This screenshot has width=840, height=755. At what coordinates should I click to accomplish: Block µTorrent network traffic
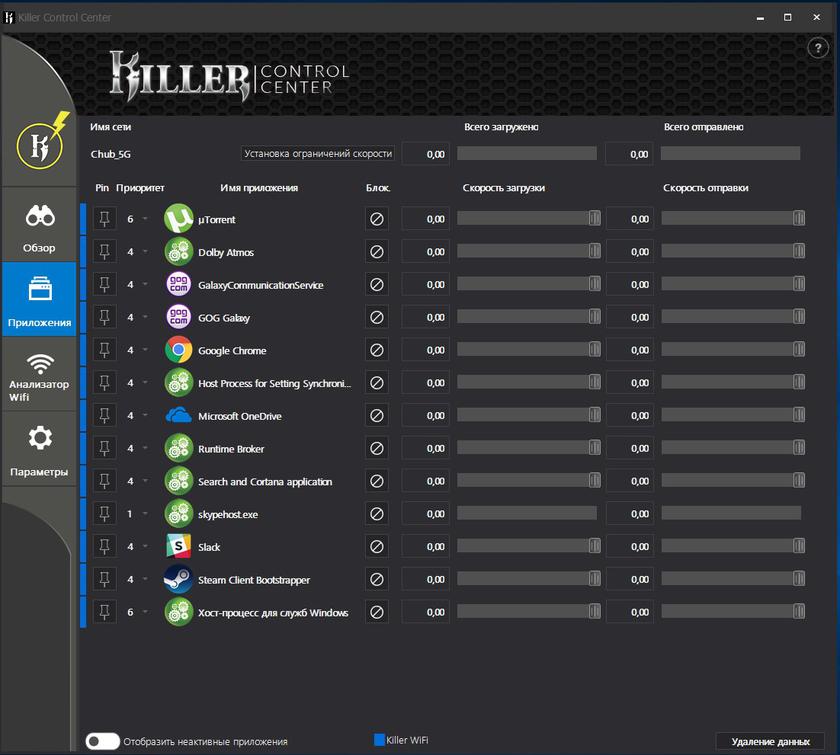(377, 219)
